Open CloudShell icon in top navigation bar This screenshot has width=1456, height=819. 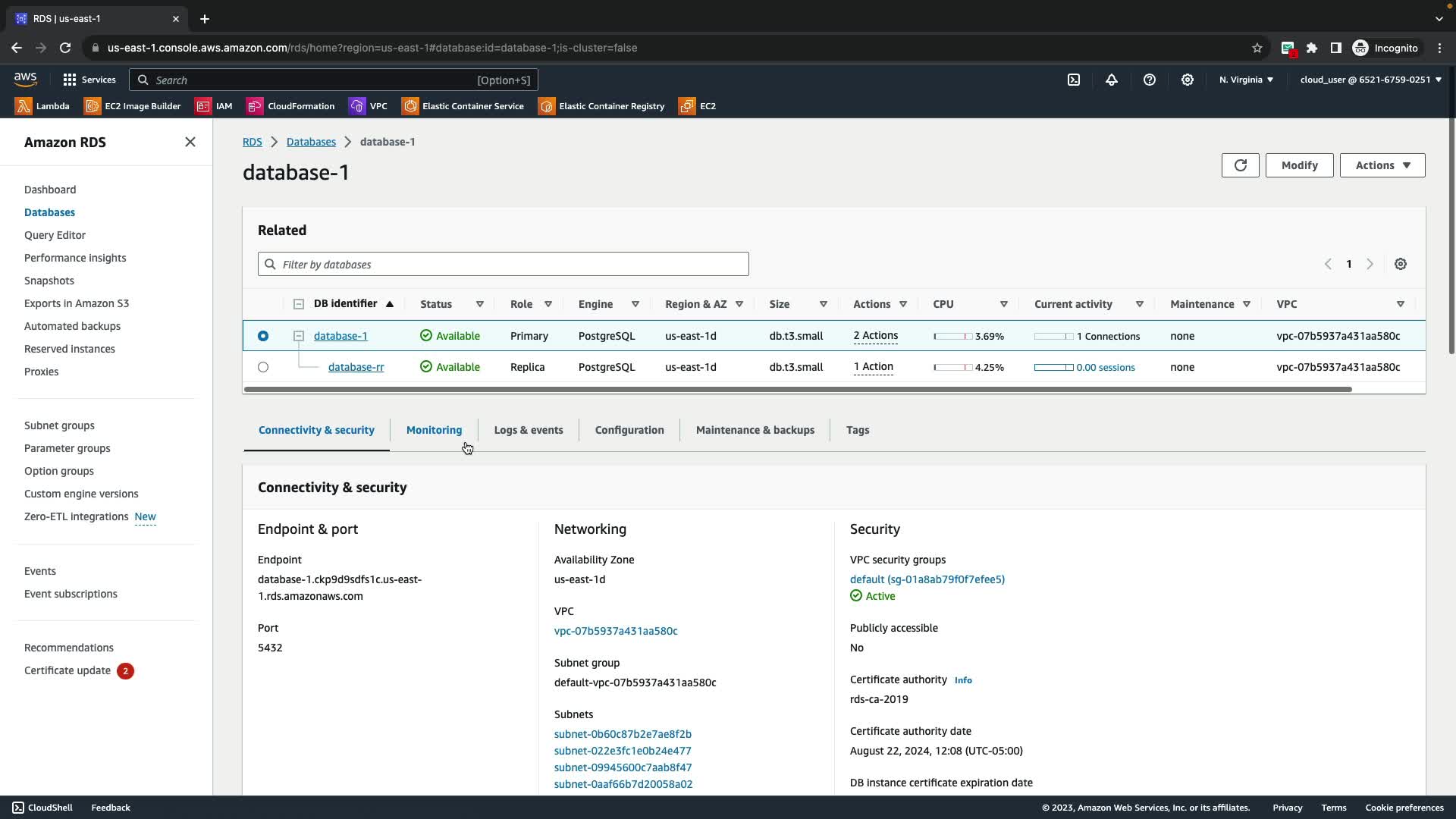click(x=1074, y=80)
